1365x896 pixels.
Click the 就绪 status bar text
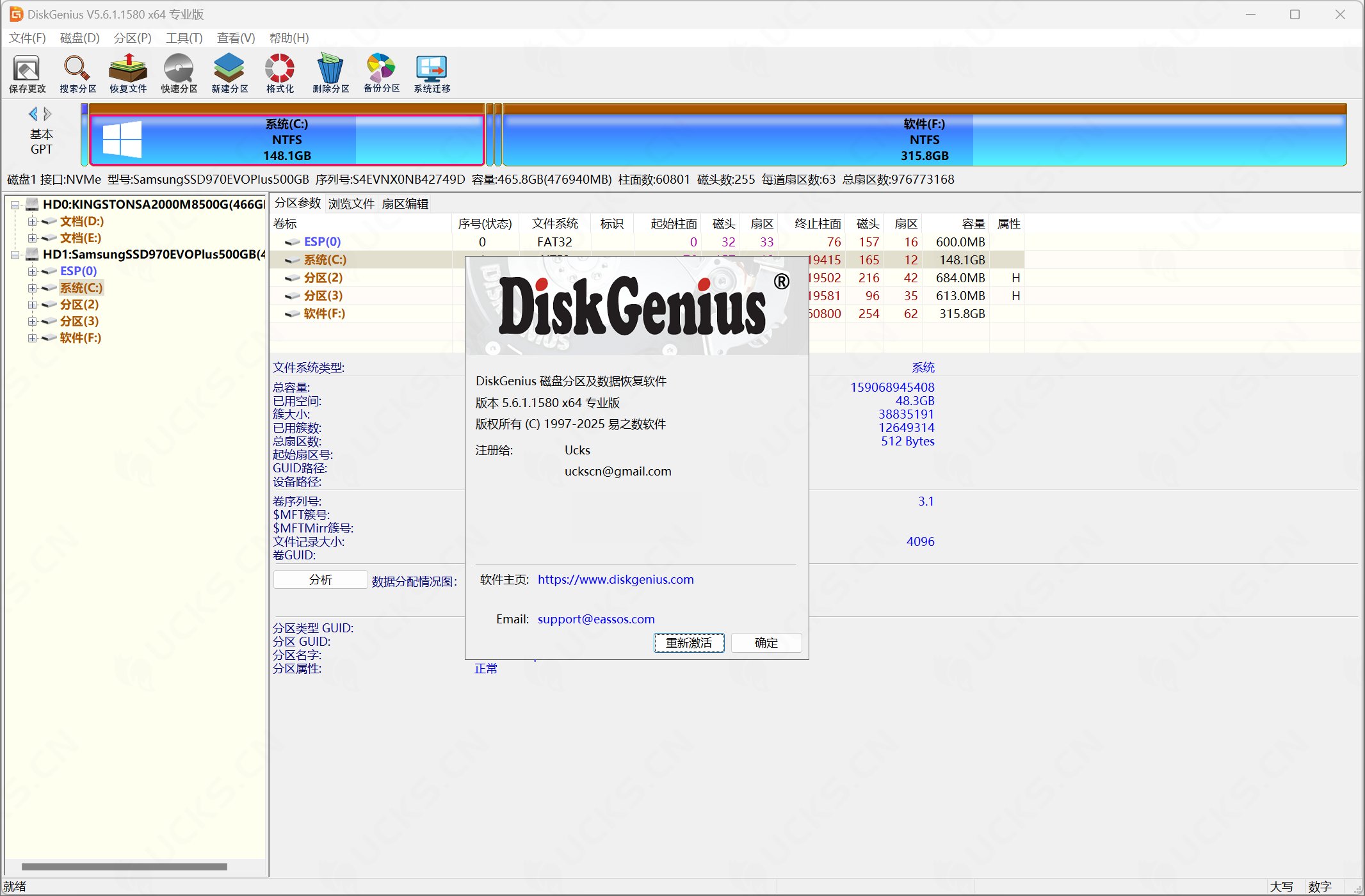click(15, 886)
